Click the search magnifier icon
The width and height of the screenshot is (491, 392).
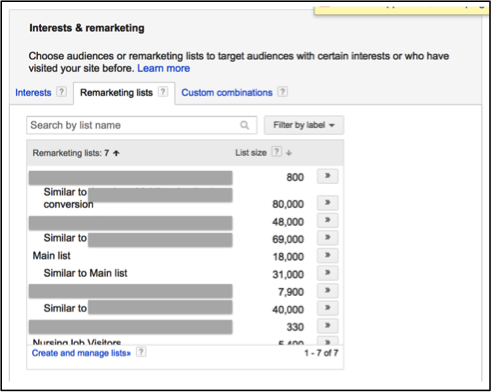(x=244, y=125)
